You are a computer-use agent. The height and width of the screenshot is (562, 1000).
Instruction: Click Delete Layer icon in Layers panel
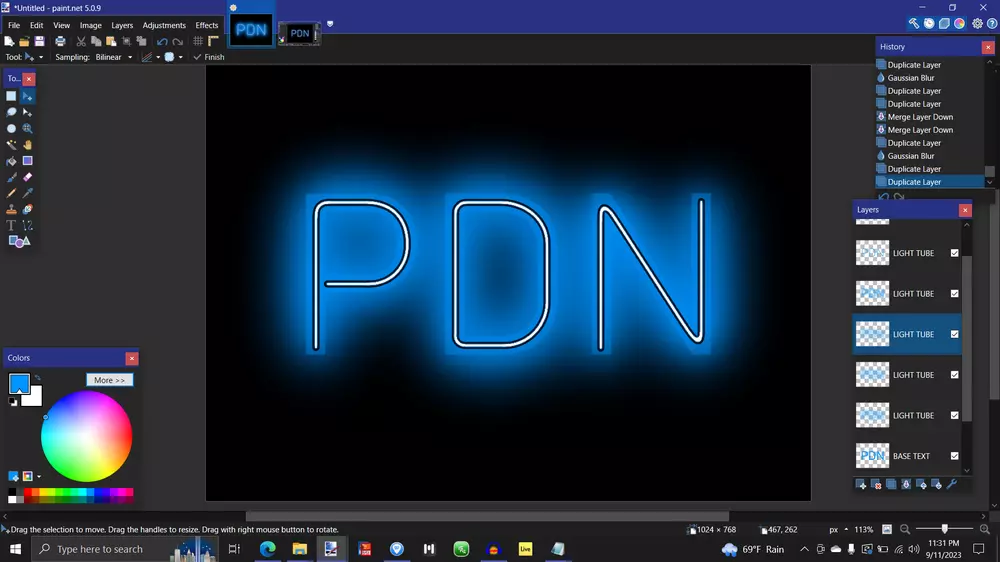pyautogui.click(x=876, y=485)
